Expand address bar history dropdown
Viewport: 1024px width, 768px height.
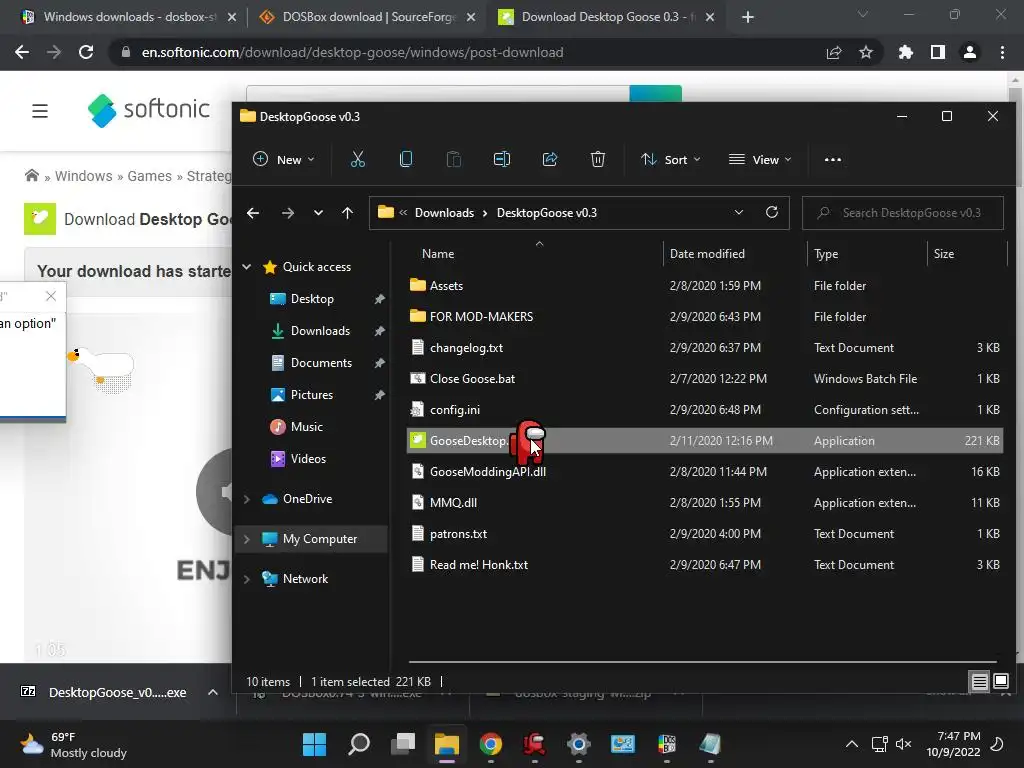pos(739,212)
